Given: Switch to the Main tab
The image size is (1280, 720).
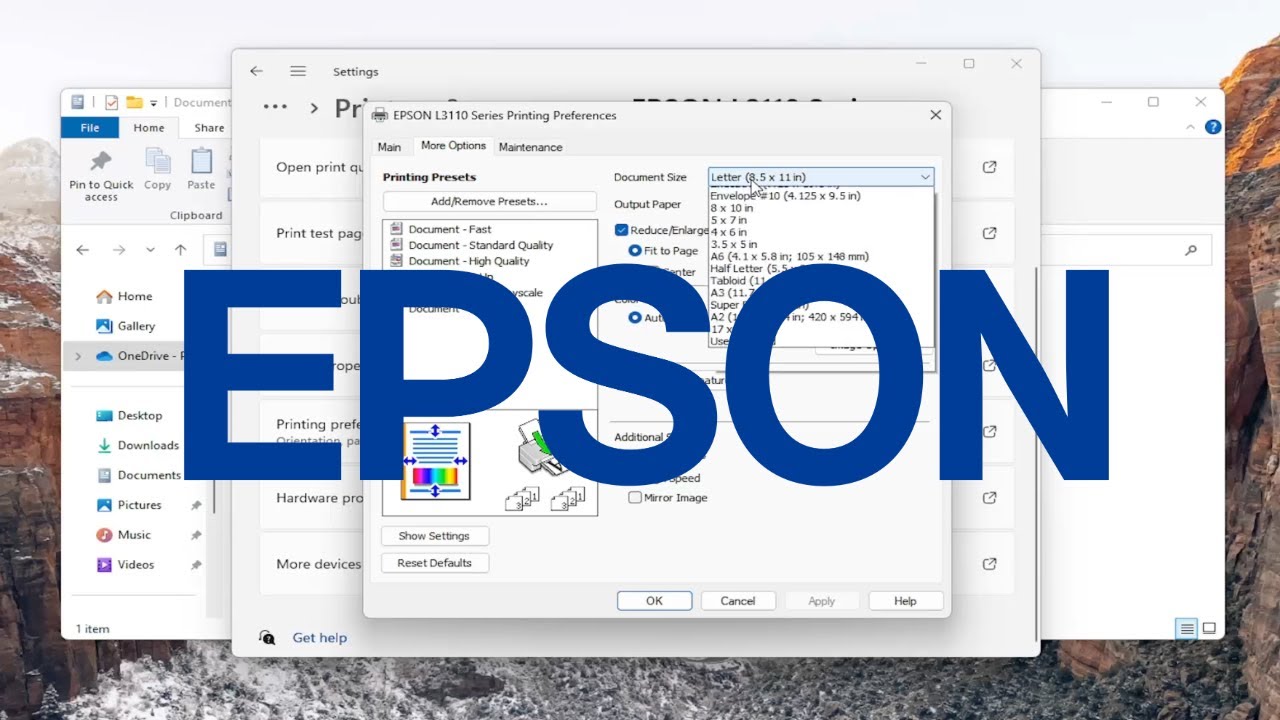Looking at the screenshot, I should pyautogui.click(x=389, y=147).
